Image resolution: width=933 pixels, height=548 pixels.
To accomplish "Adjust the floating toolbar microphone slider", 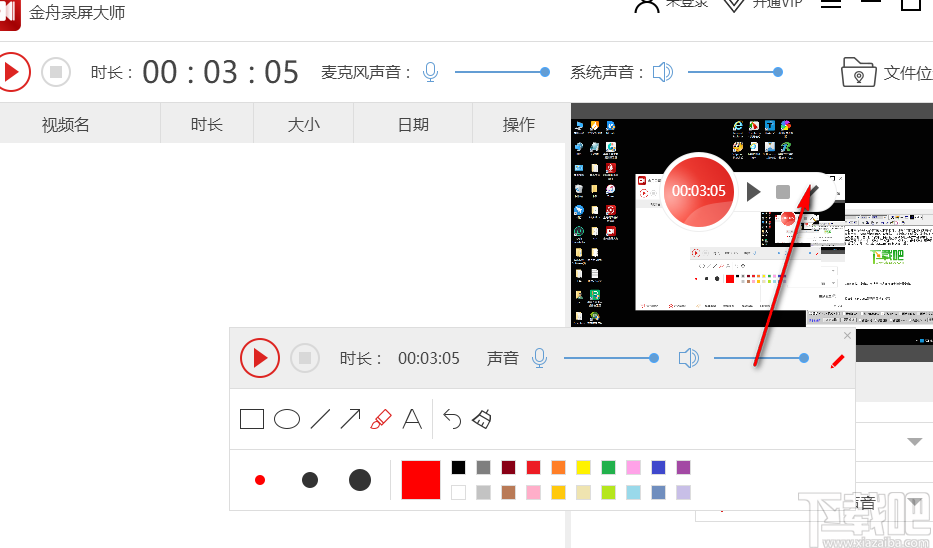I will pyautogui.click(x=611, y=358).
